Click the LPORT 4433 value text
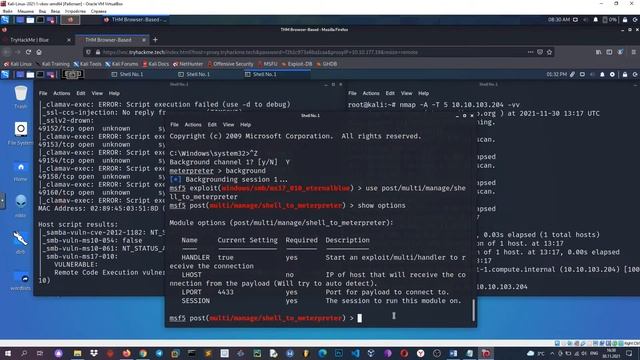Image resolution: width=640 pixels, height=360 pixels. (225, 292)
